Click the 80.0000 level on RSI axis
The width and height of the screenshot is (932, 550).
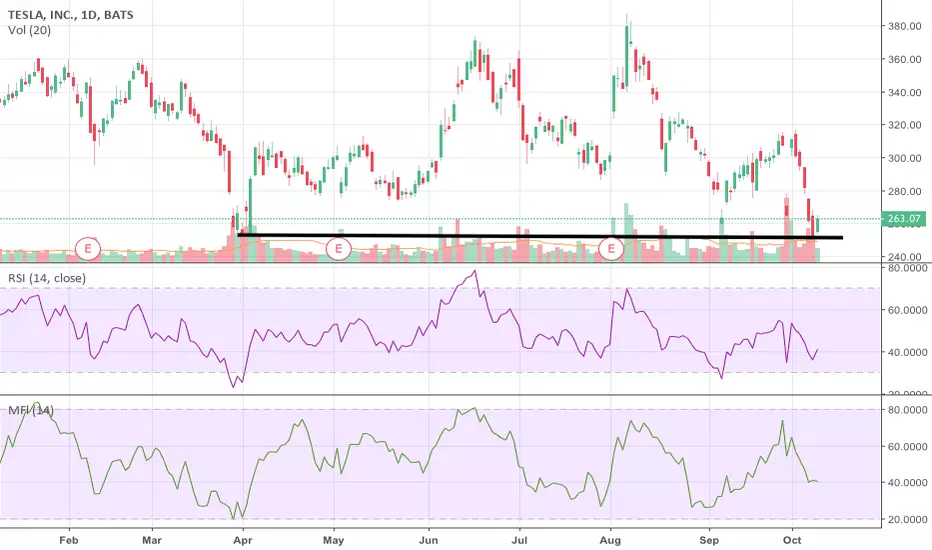coord(908,269)
